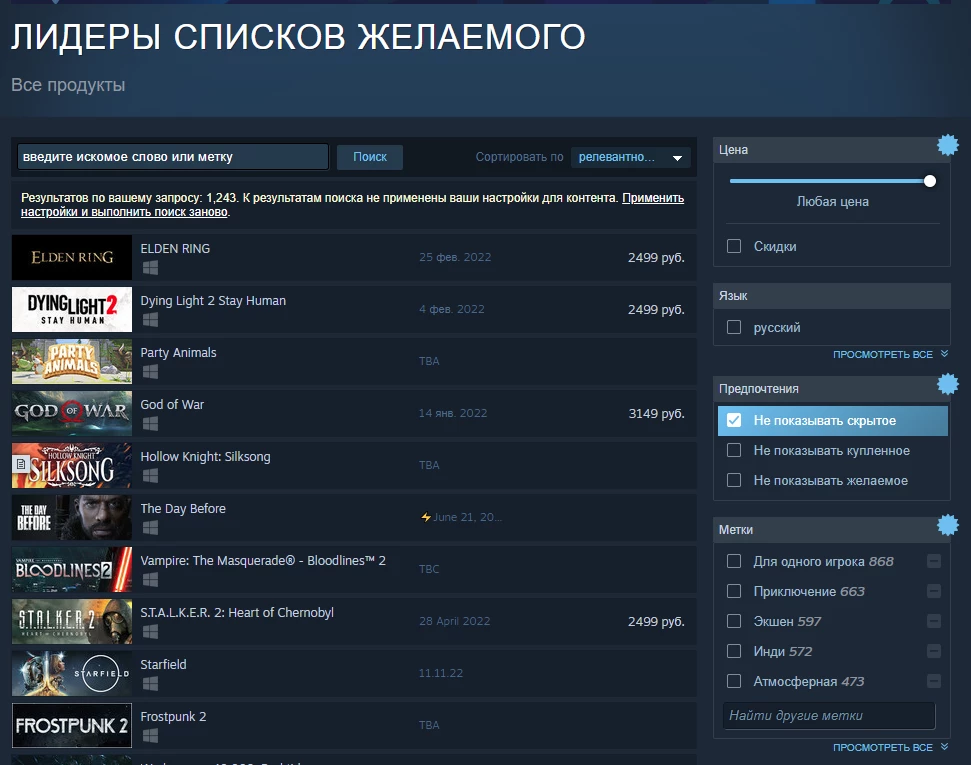The height and width of the screenshot is (765, 971).
Task: Expand all languages via ПРОСМОТРЕТЬ ВСЕ under Язык
Action: click(x=890, y=354)
